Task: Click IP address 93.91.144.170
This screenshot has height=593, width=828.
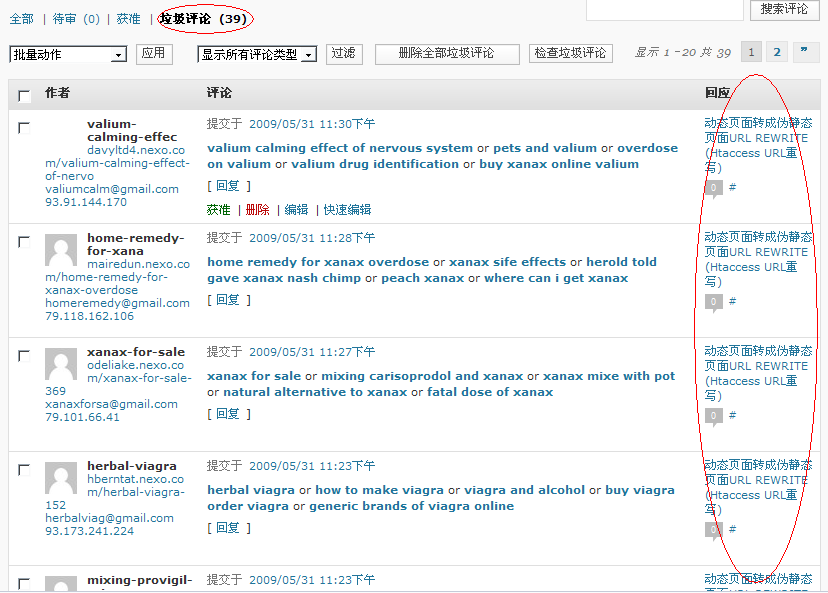Action: click(86, 202)
